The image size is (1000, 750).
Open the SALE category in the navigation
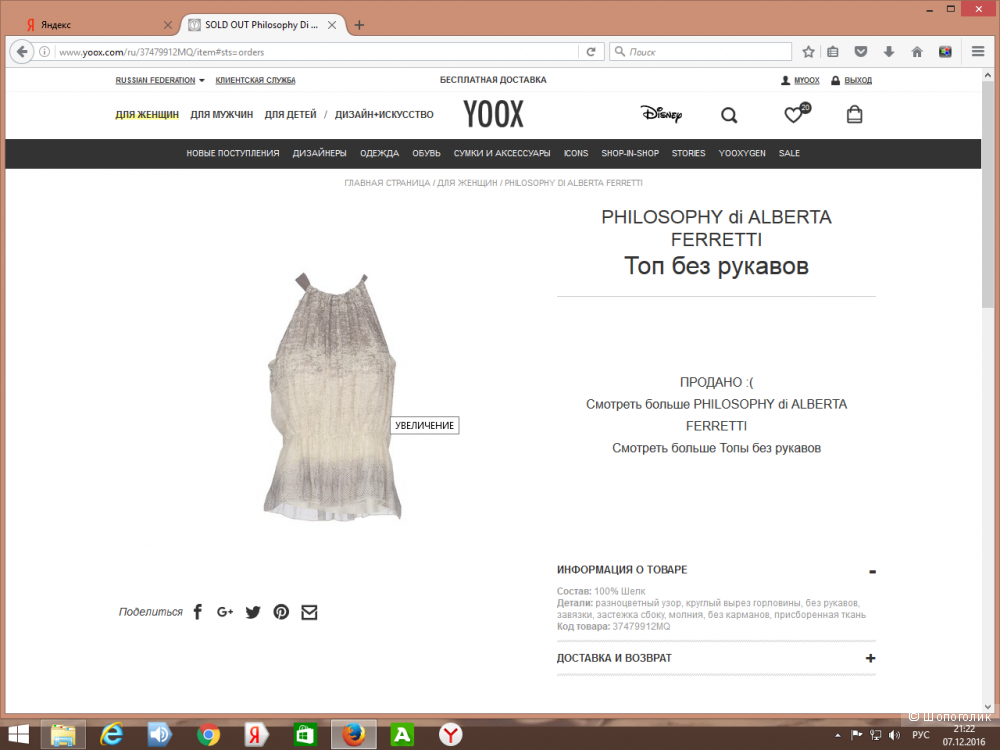coord(789,153)
